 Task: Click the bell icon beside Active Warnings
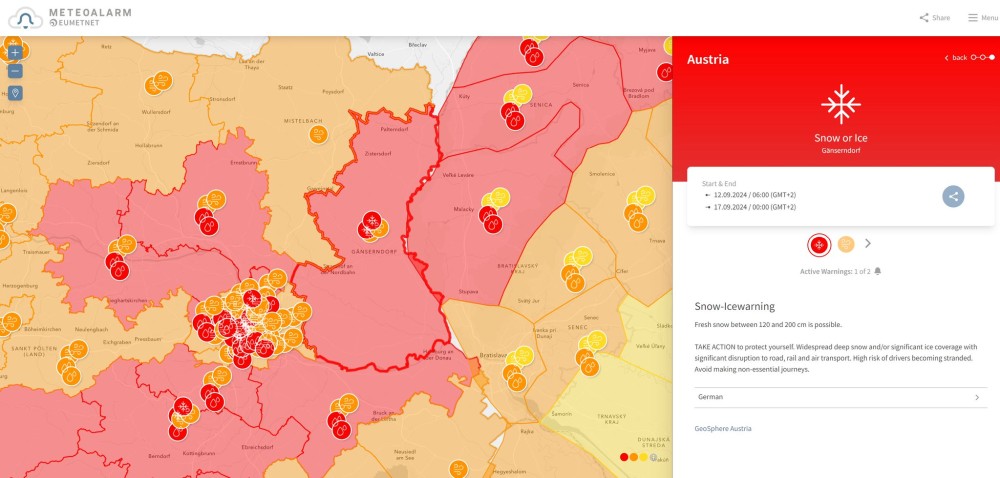coord(878,271)
